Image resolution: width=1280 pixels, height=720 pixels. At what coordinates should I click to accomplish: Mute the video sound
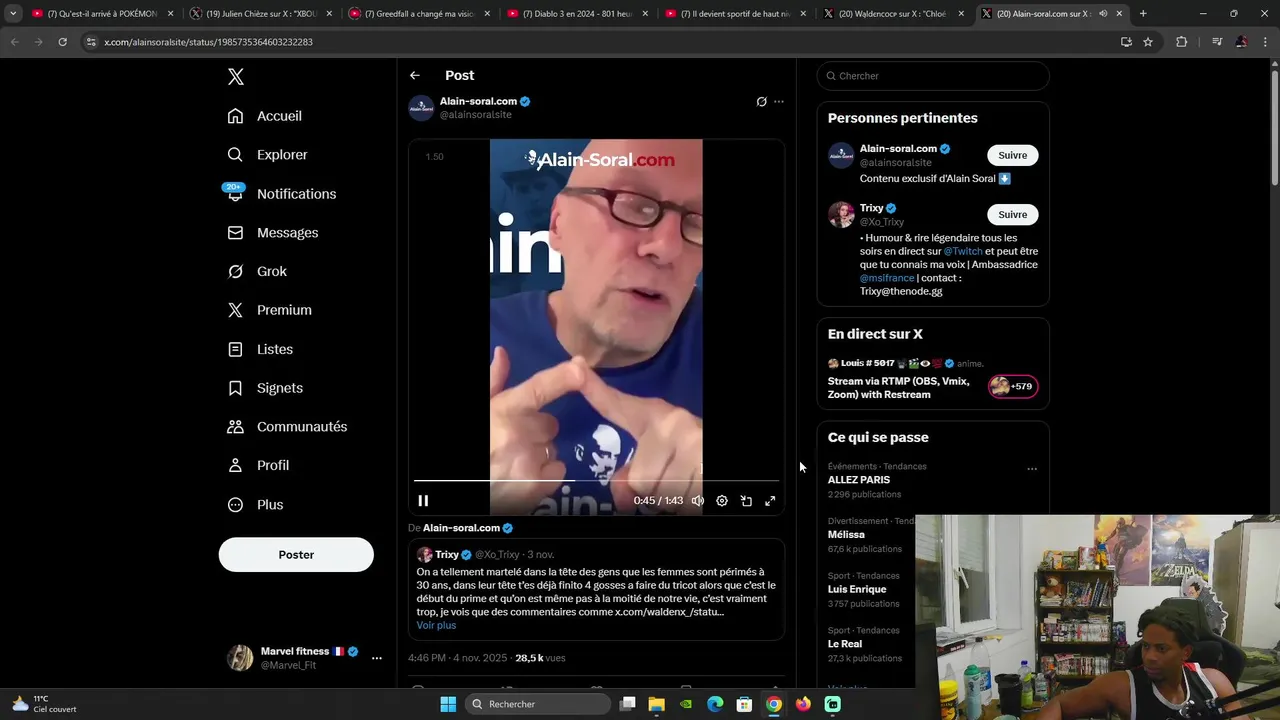(698, 501)
